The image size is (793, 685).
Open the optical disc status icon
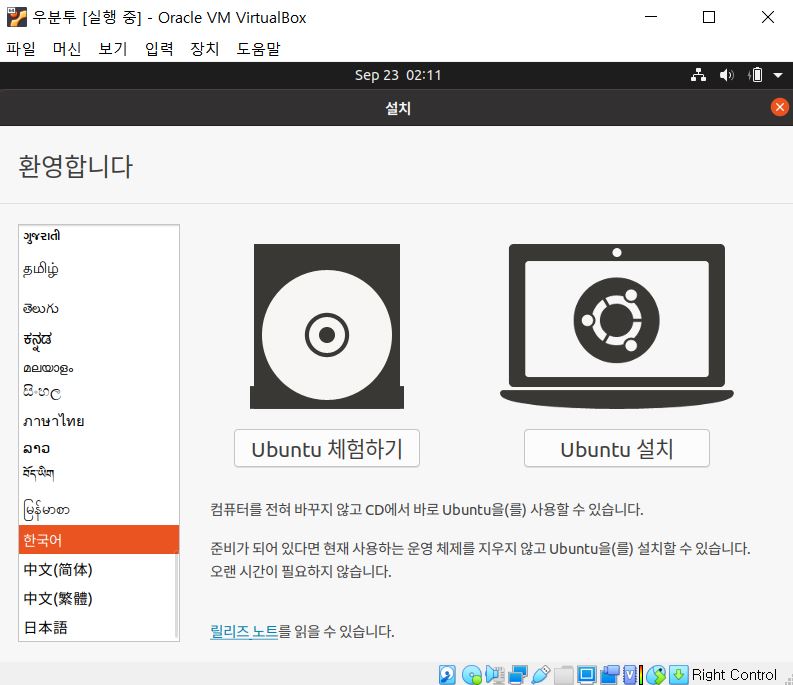coord(471,674)
